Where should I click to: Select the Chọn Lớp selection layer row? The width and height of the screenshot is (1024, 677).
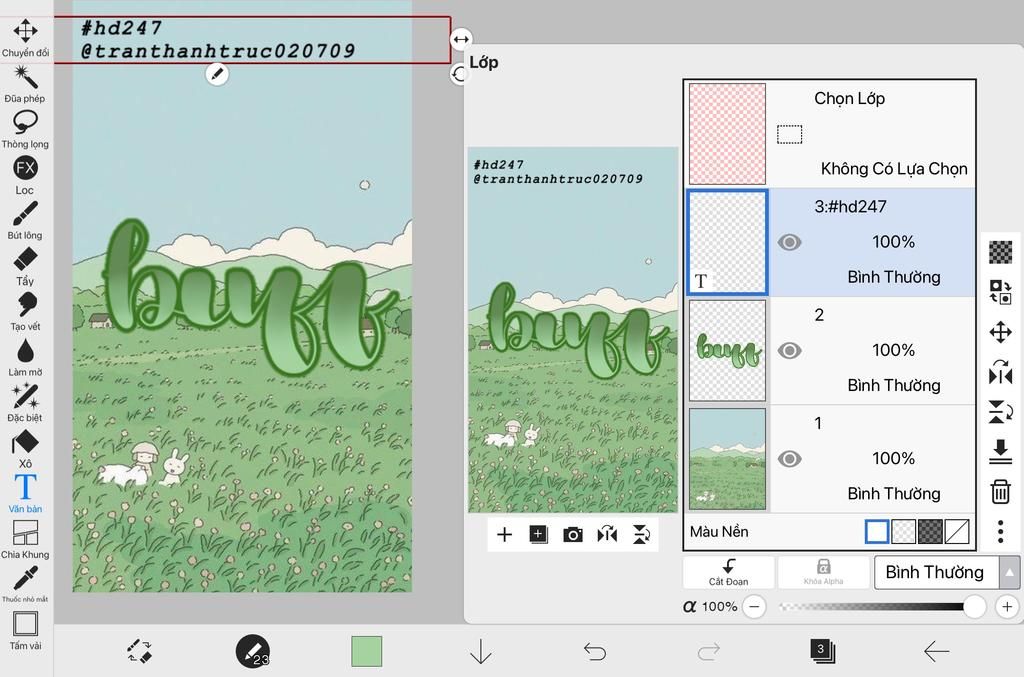click(830, 134)
